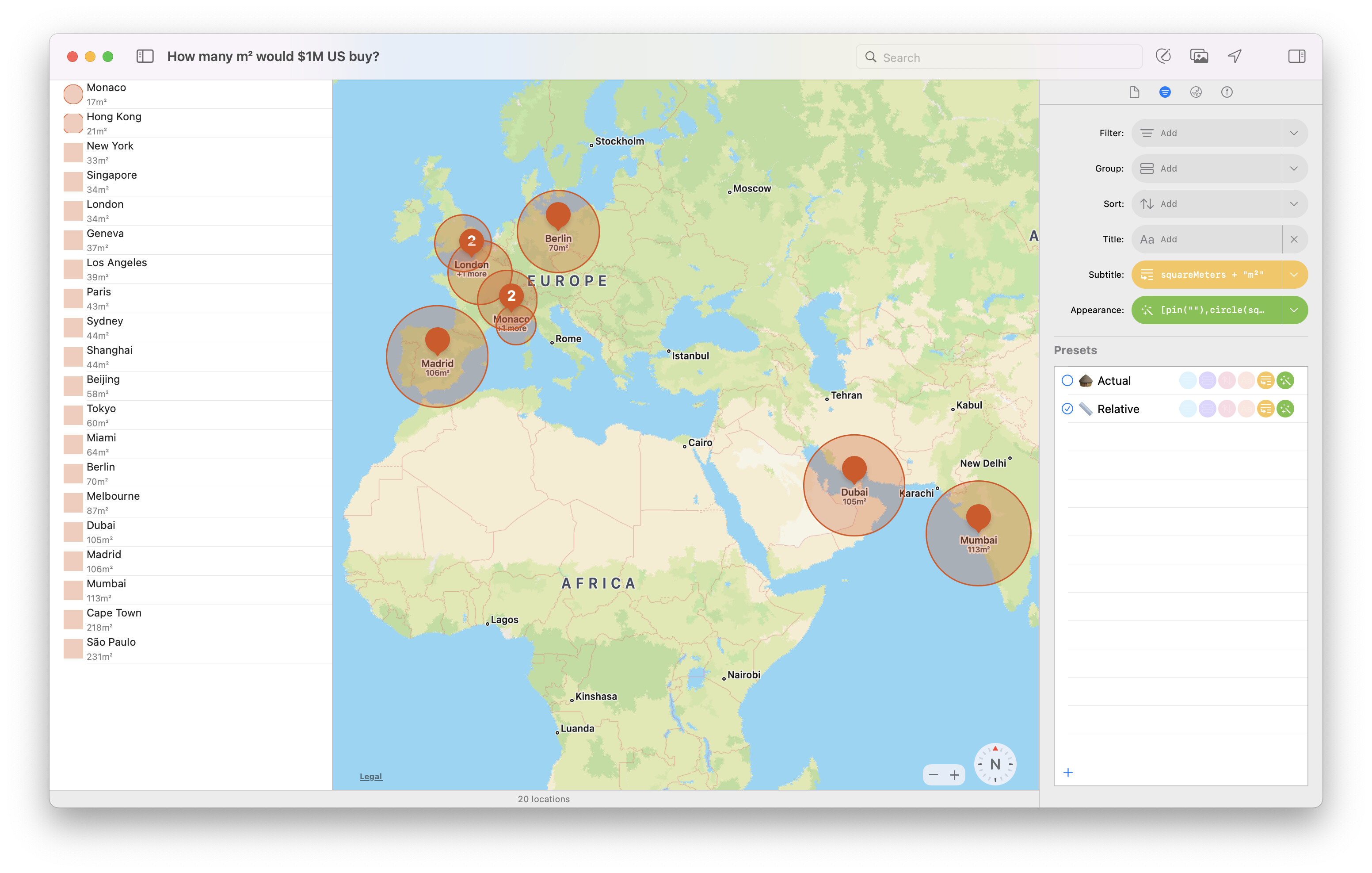Click Relative preset's pink sort badge
Viewport: 1372px width, 873px height.
[1227, 409]
